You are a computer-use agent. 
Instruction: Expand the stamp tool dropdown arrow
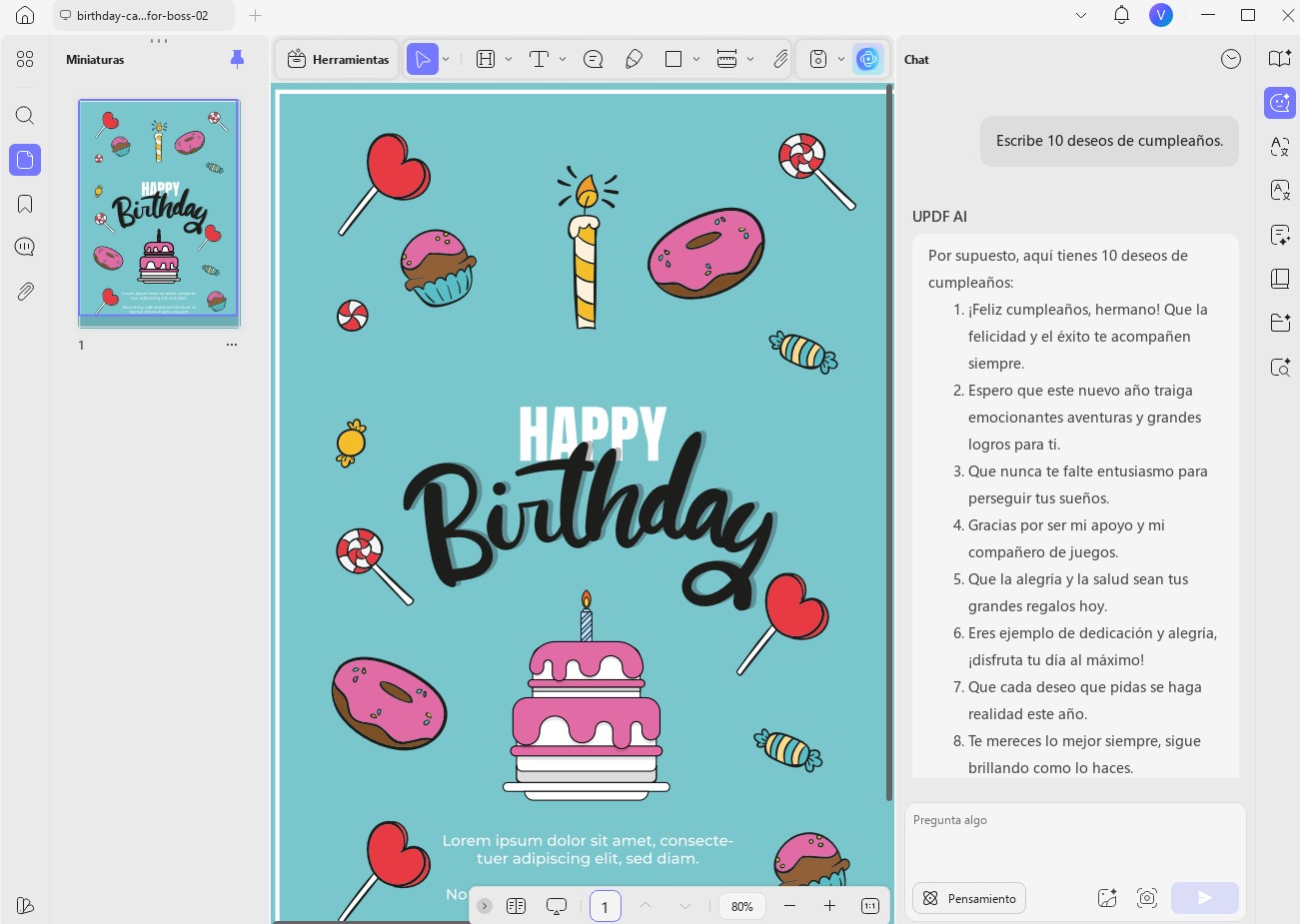point(841,60)
